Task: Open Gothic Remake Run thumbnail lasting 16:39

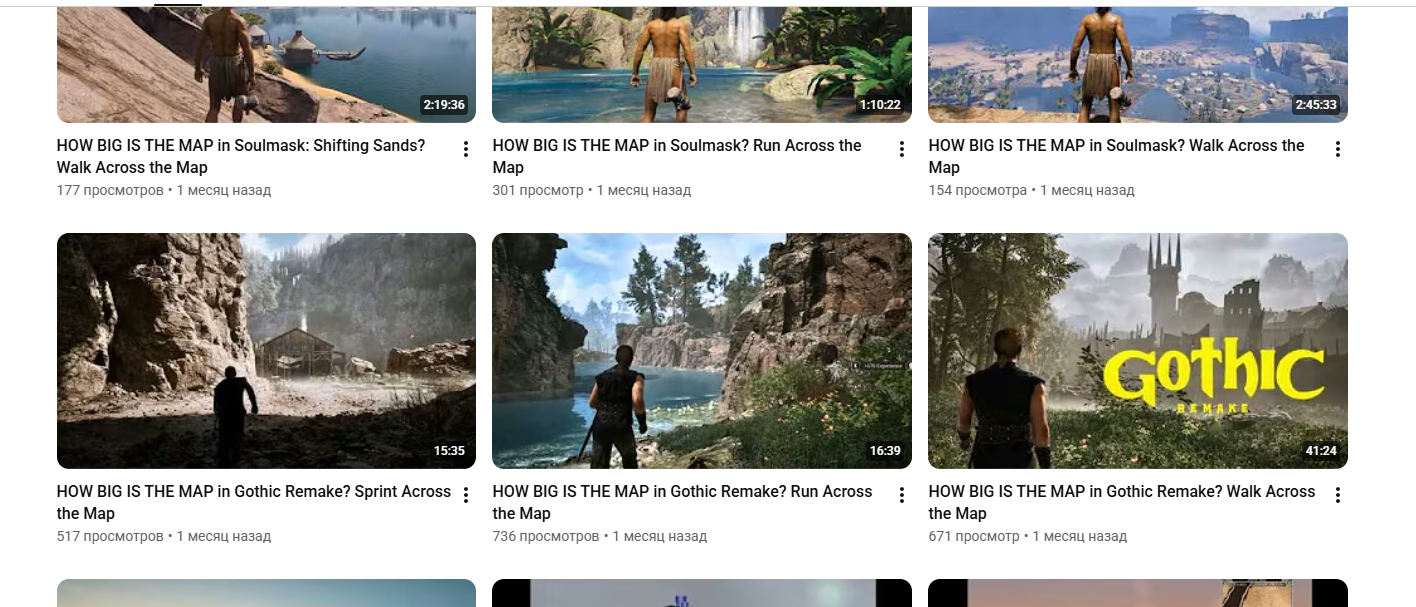Action: (x=702, y=351)
